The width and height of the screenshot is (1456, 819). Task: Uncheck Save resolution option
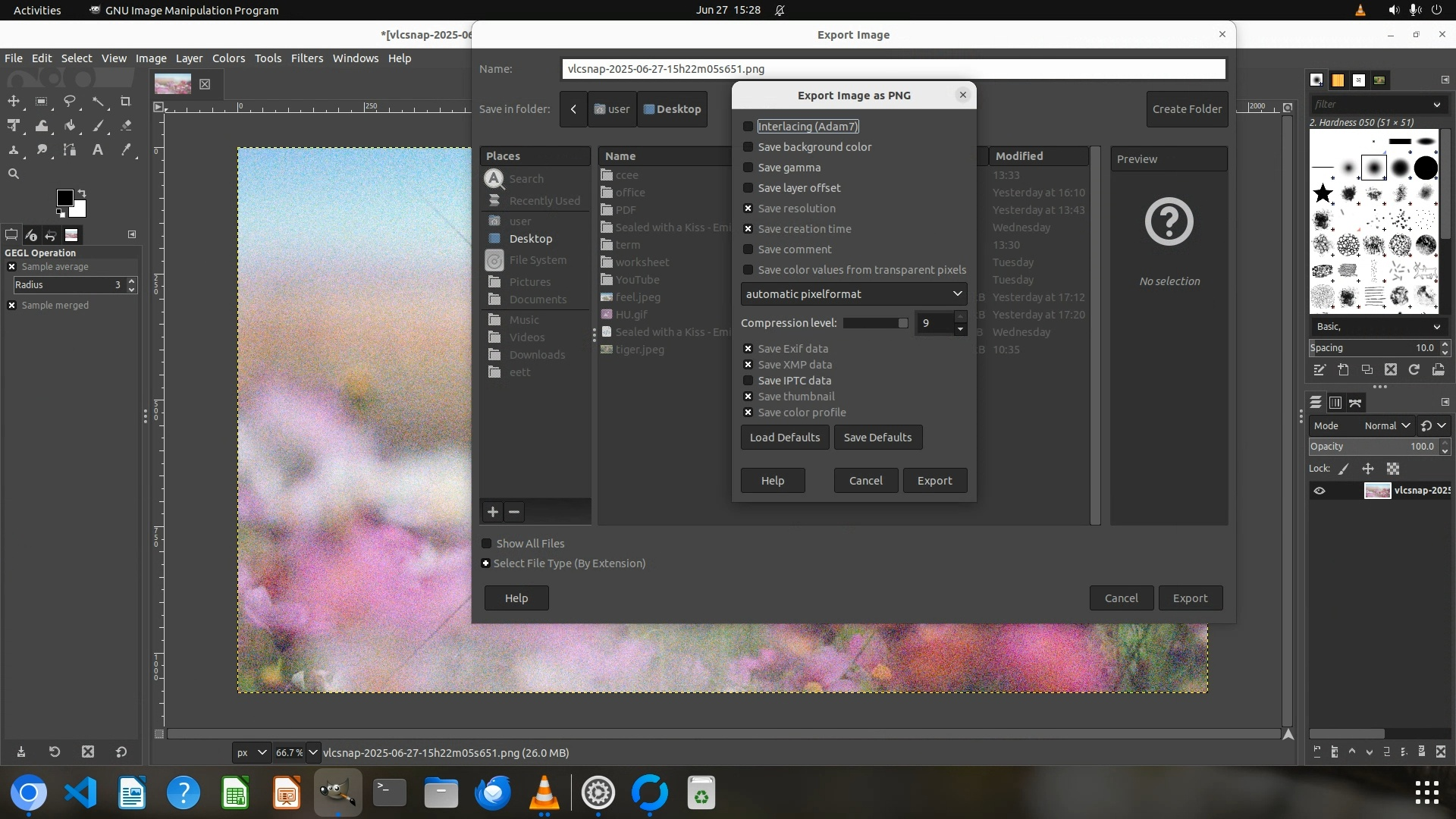[748, 209]
